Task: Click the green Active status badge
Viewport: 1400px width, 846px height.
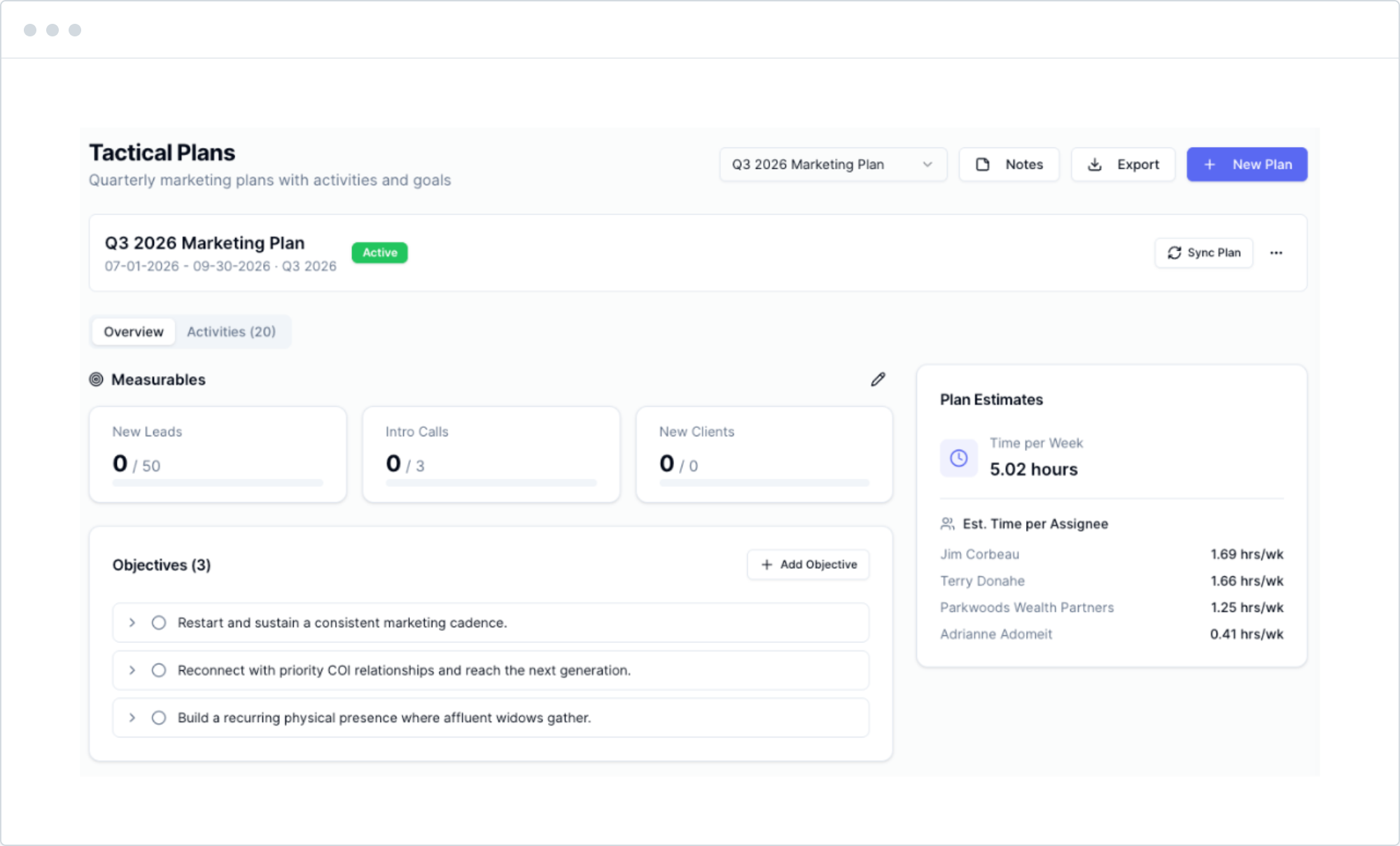Action: tap(379, 253)
